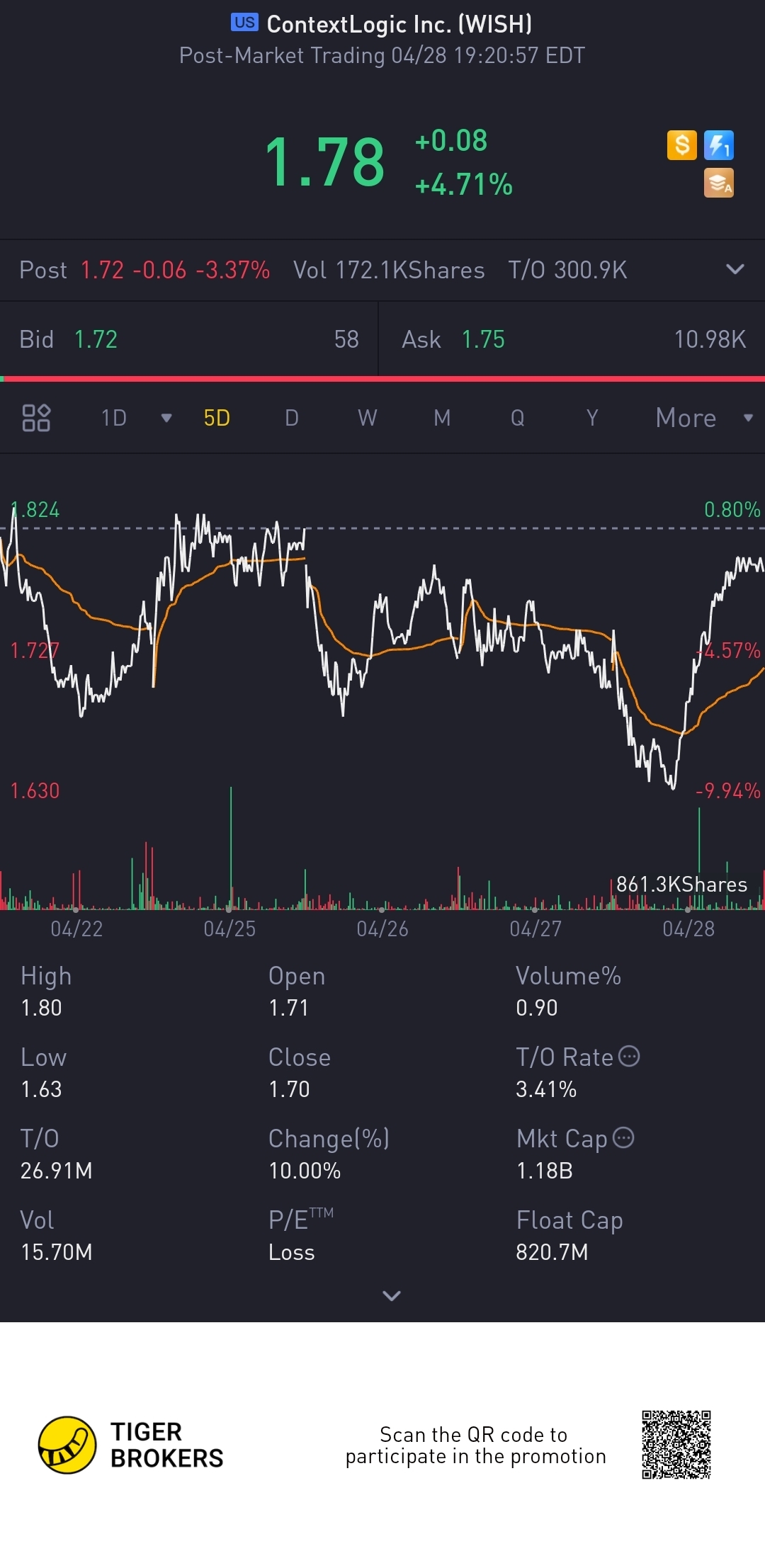Switch to the W weekly chart tab
Image resolution: width=765 pixels, height=1568 pixels.
(367, 418)
